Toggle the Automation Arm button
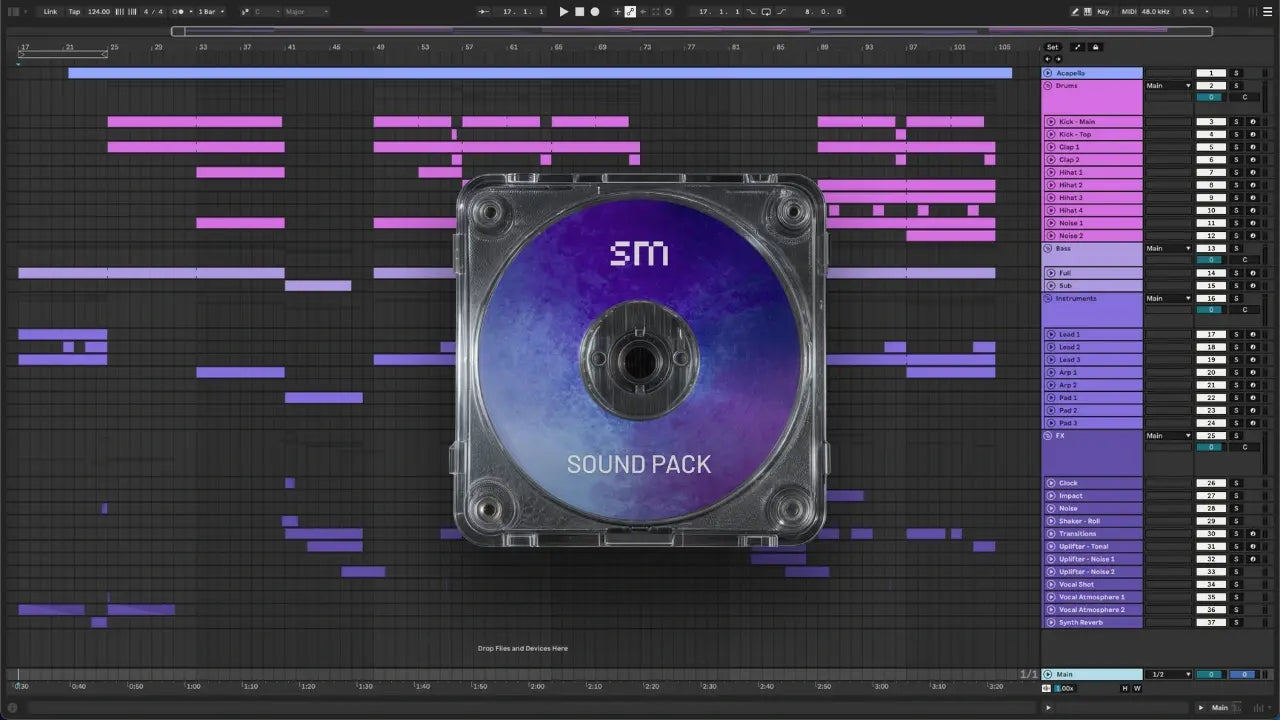 point(629,12)
